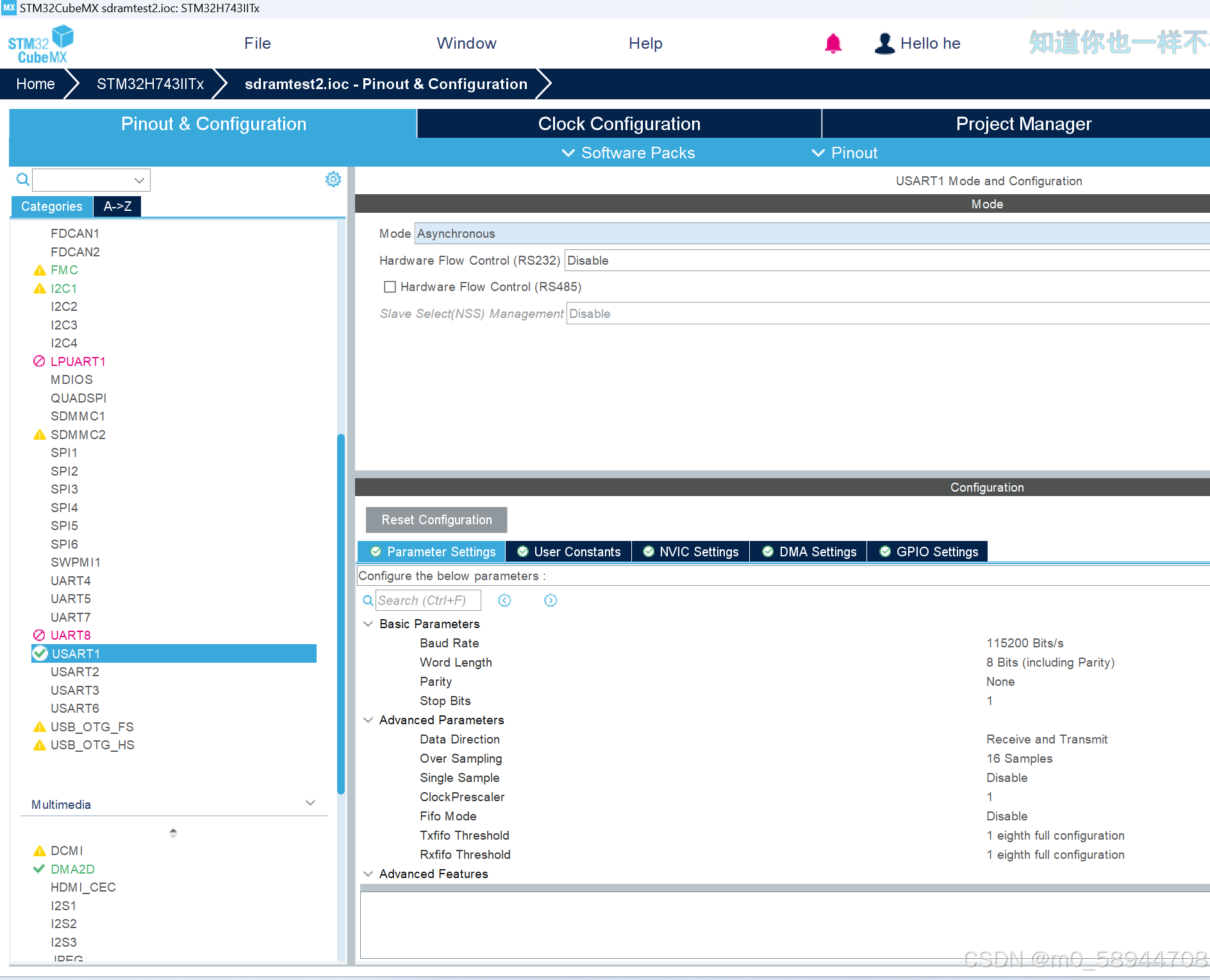Click the USB_OTG_FS warning icon
The height and width of the screenshot is (980, 1210).
pos(40,727)
